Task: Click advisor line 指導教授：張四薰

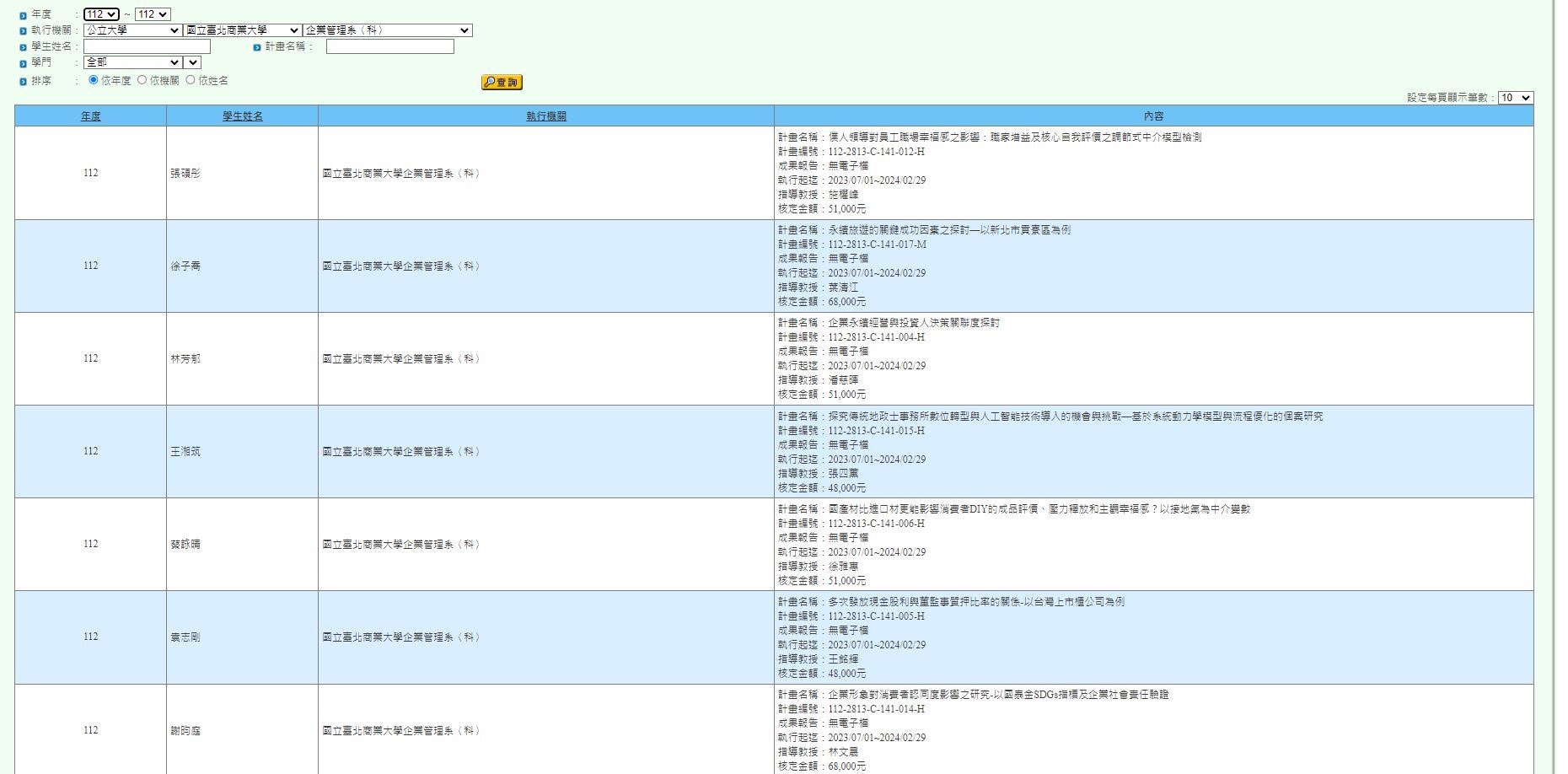Action: click(x=818, y=474)
